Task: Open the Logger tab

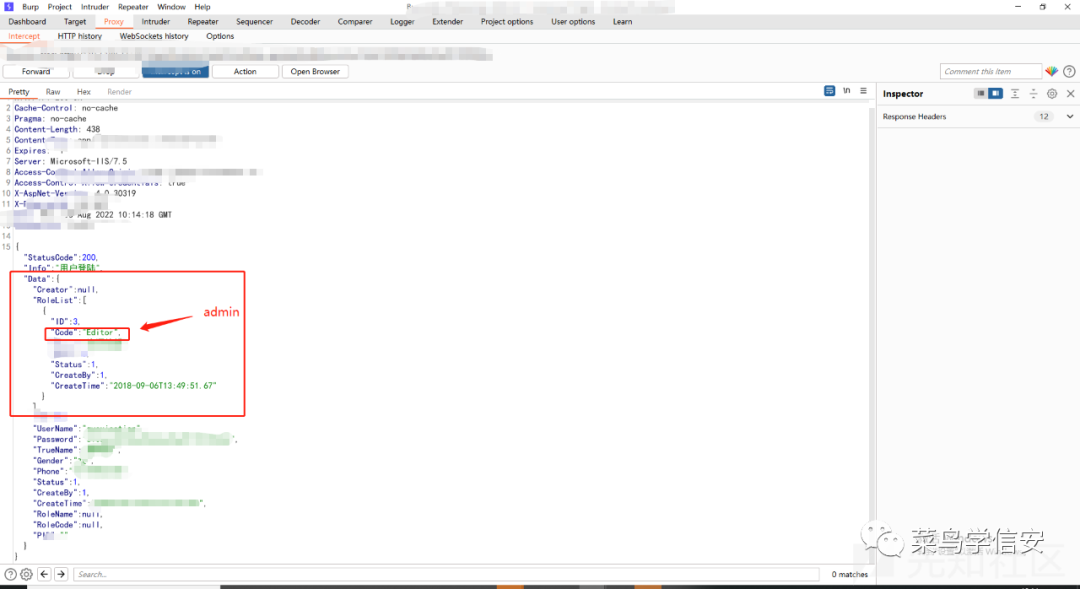Action: coord(402,21)
